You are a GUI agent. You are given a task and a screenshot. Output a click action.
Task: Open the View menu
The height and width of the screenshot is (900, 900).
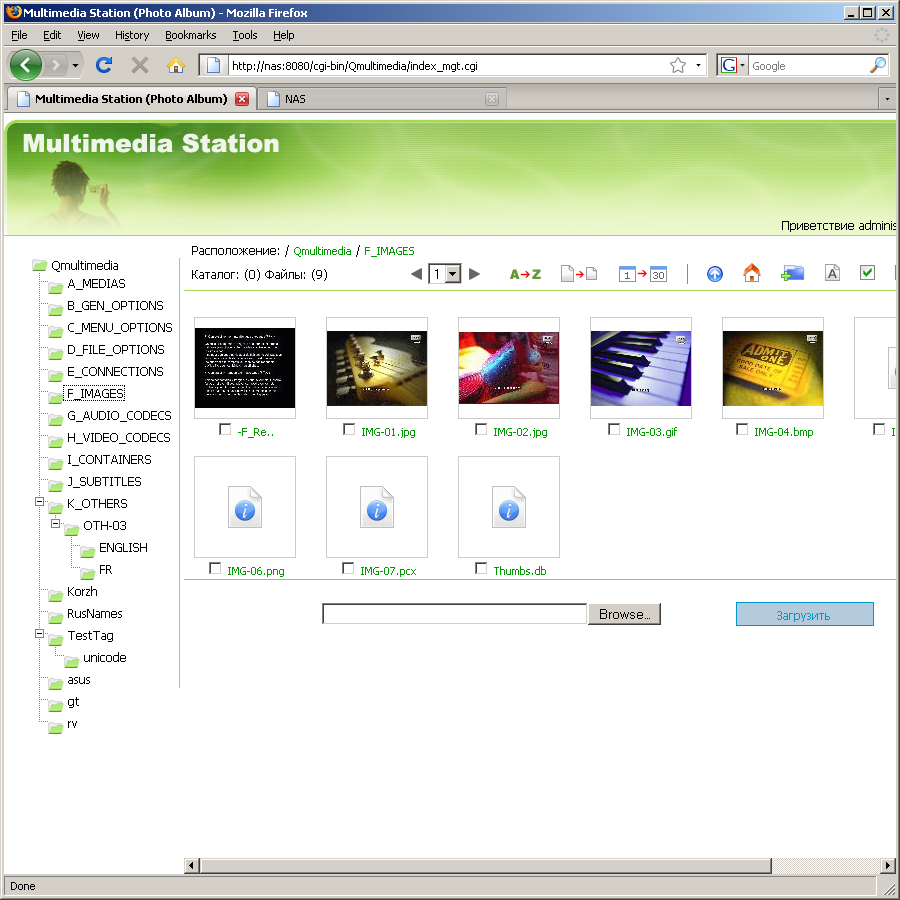[88, 35]
